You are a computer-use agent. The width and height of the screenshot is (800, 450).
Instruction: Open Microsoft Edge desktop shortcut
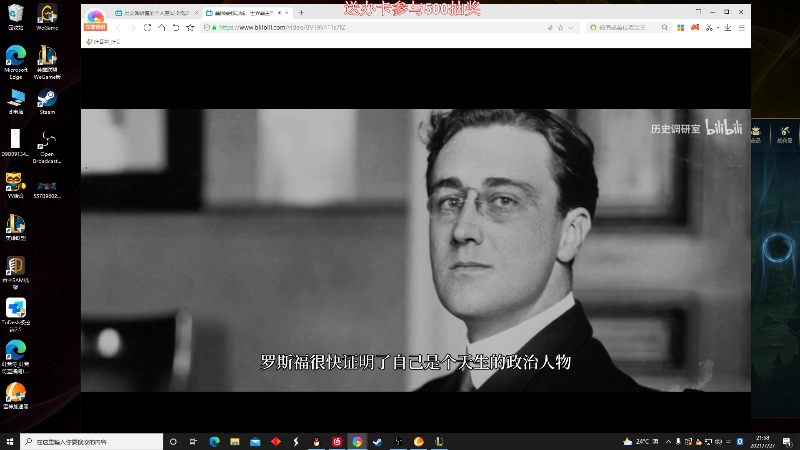pos(16,62)
